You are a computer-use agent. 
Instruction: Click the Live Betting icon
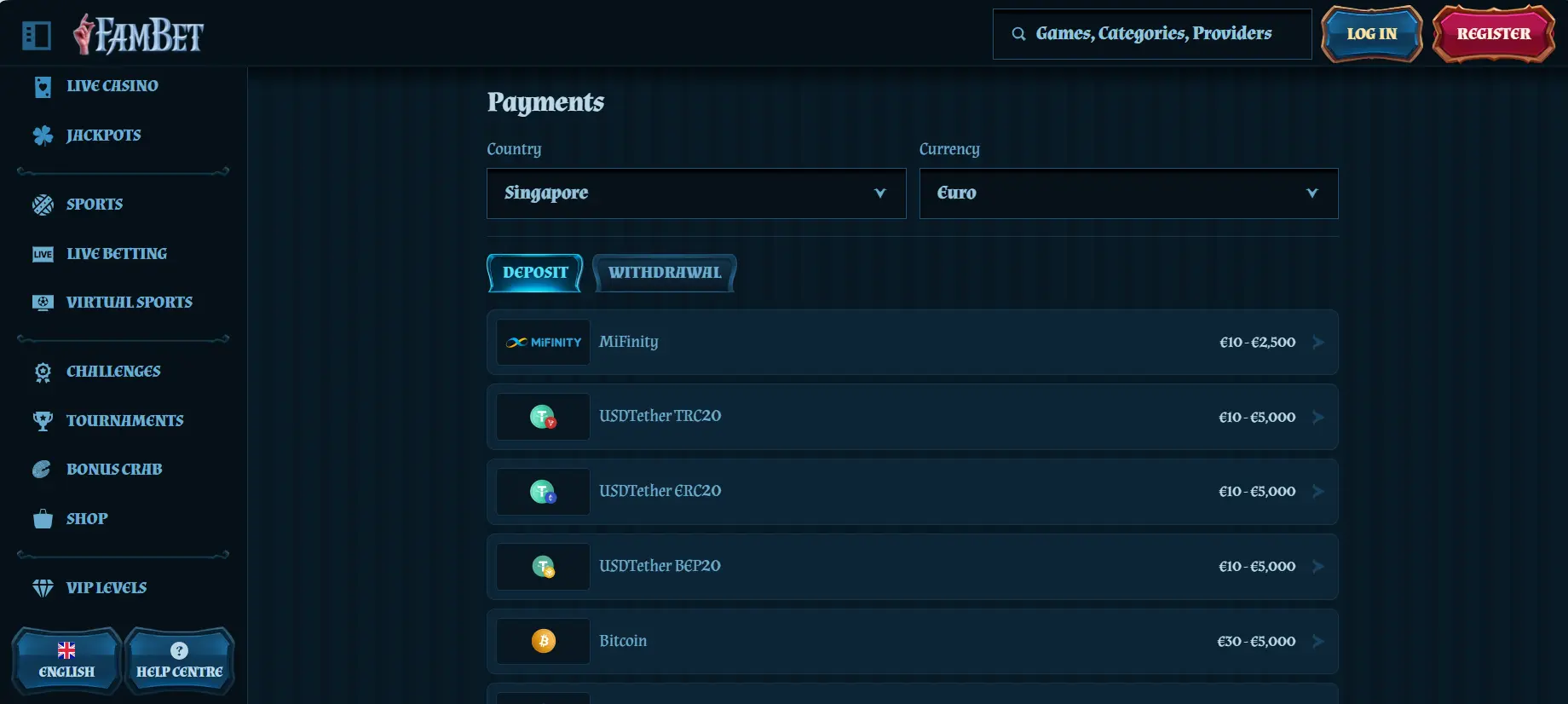coord(43,254)
